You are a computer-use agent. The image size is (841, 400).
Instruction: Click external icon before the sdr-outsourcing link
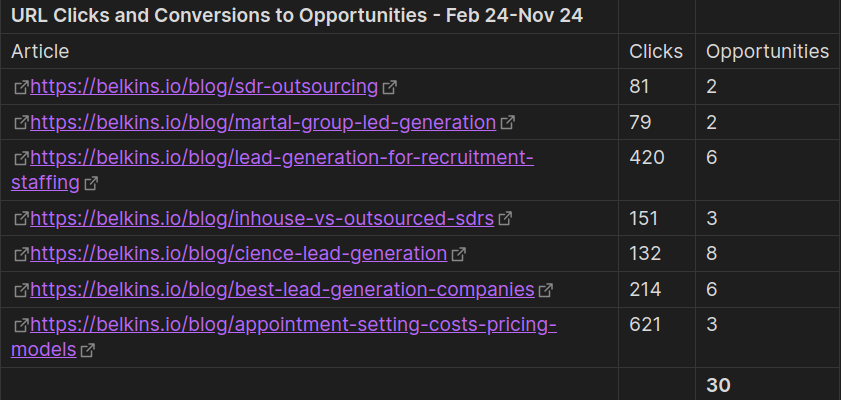pos(21,88)
